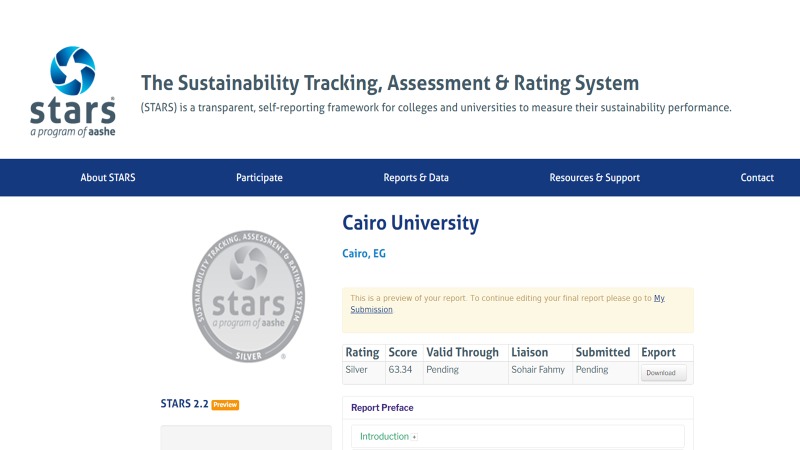Click the Cairo University title
800x450 pixels.
coord(410,223)
